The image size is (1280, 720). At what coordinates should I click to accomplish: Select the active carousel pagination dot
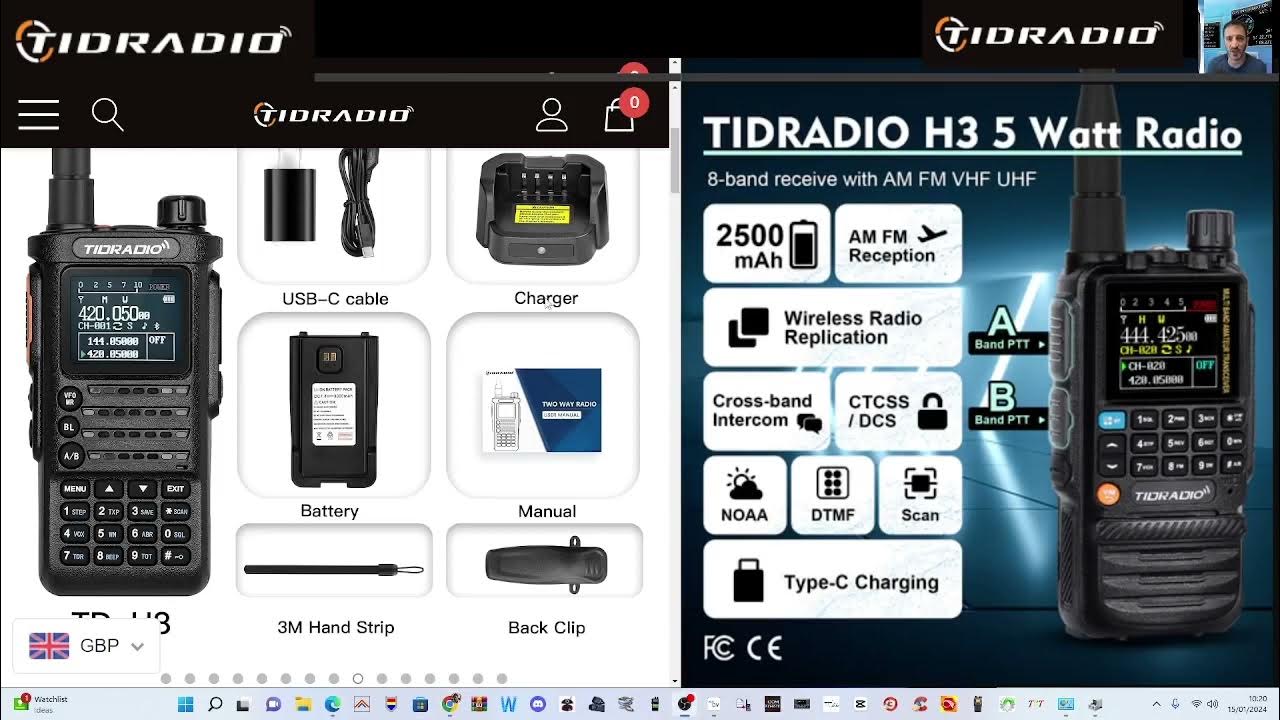pyautogui.click(x=358, y=679)
